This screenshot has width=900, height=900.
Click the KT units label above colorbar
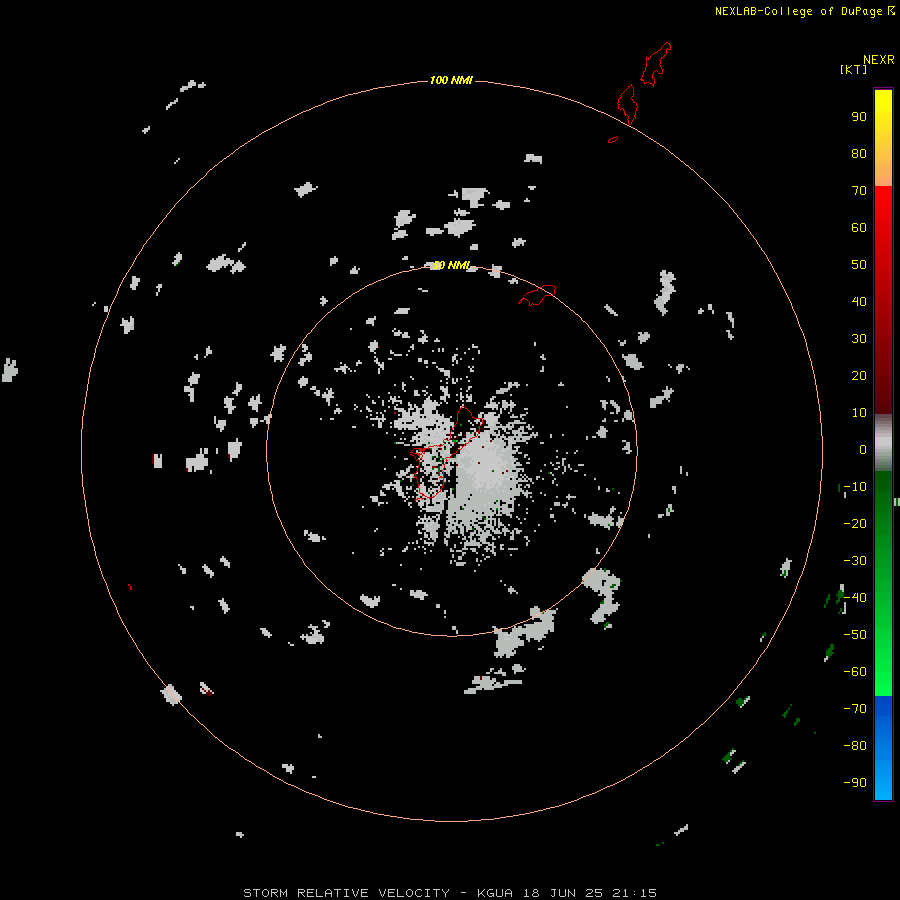click(853, 69)
